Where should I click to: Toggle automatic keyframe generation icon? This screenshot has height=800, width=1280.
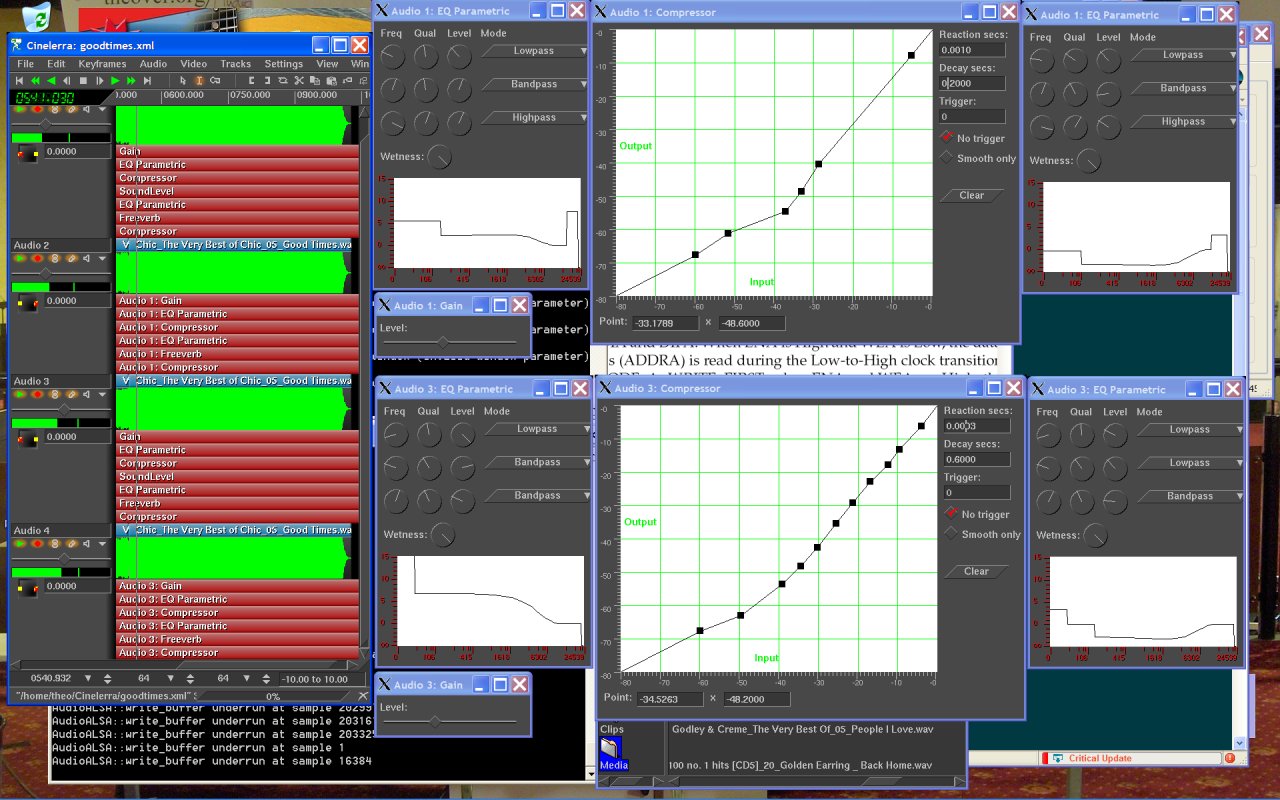(215, 80)
